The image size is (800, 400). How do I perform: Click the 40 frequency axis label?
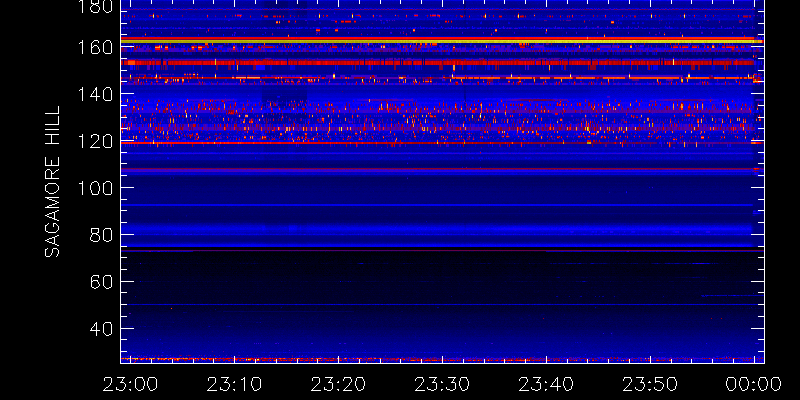100,329
